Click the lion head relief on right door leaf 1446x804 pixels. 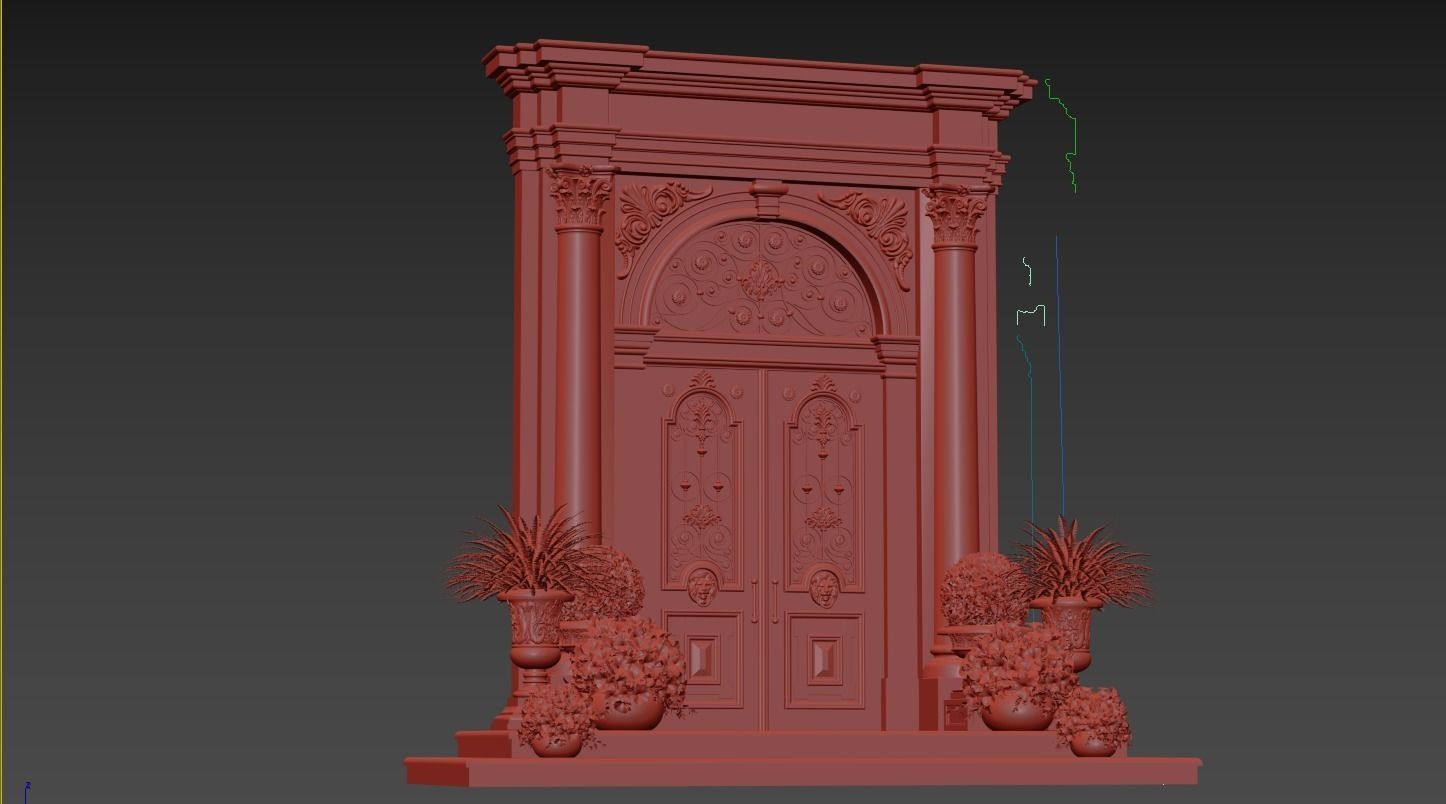pos(824,588)
